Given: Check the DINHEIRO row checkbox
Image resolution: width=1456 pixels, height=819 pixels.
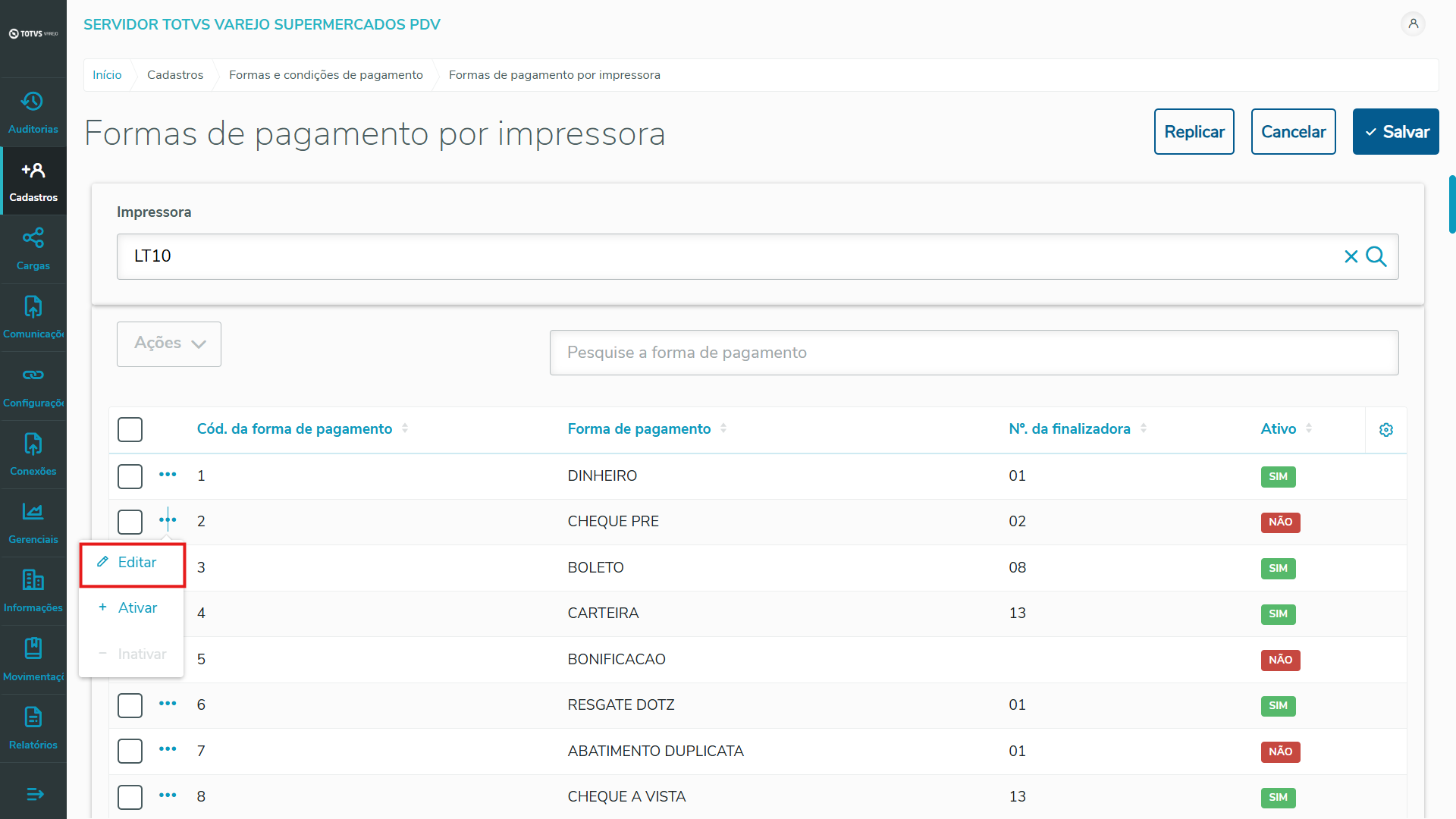Looking at the screenshot, I should point(130,476).
